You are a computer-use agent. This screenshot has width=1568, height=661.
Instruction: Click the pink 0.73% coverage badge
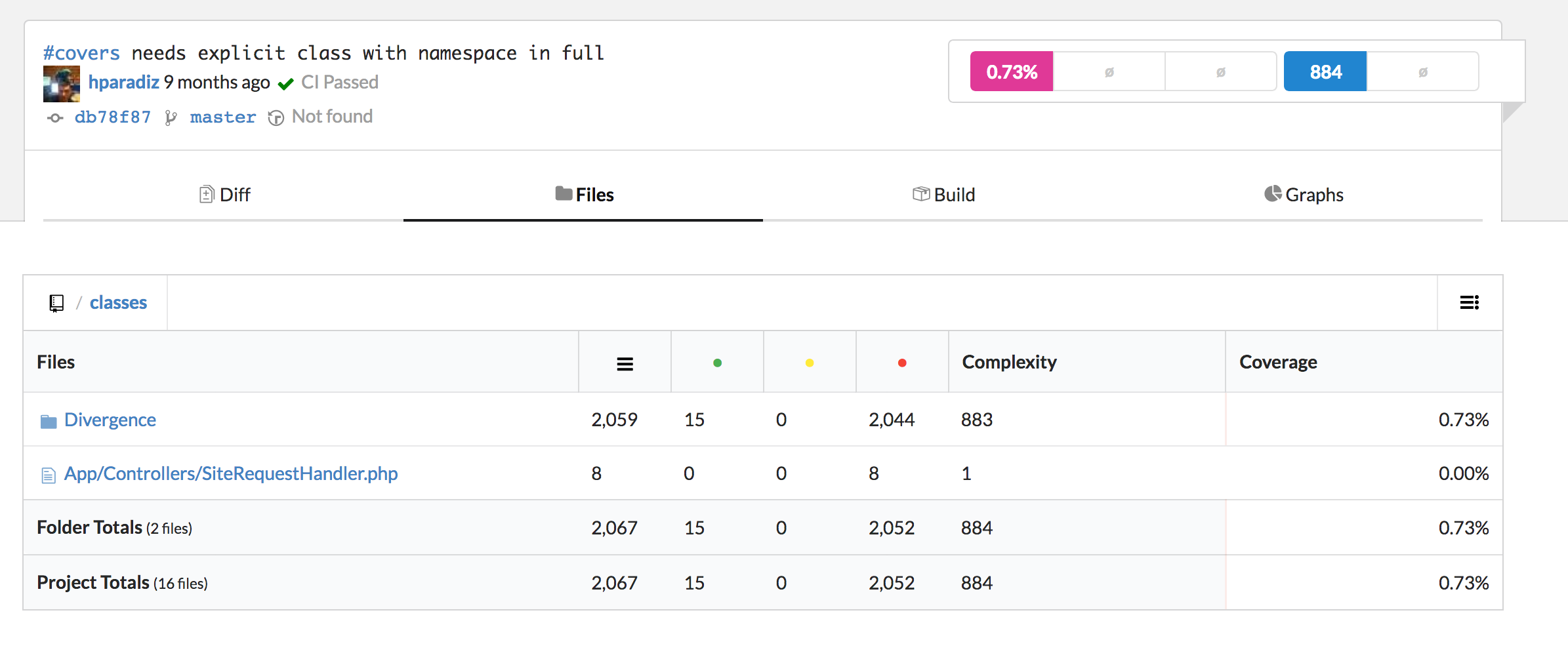(1011, 71)
